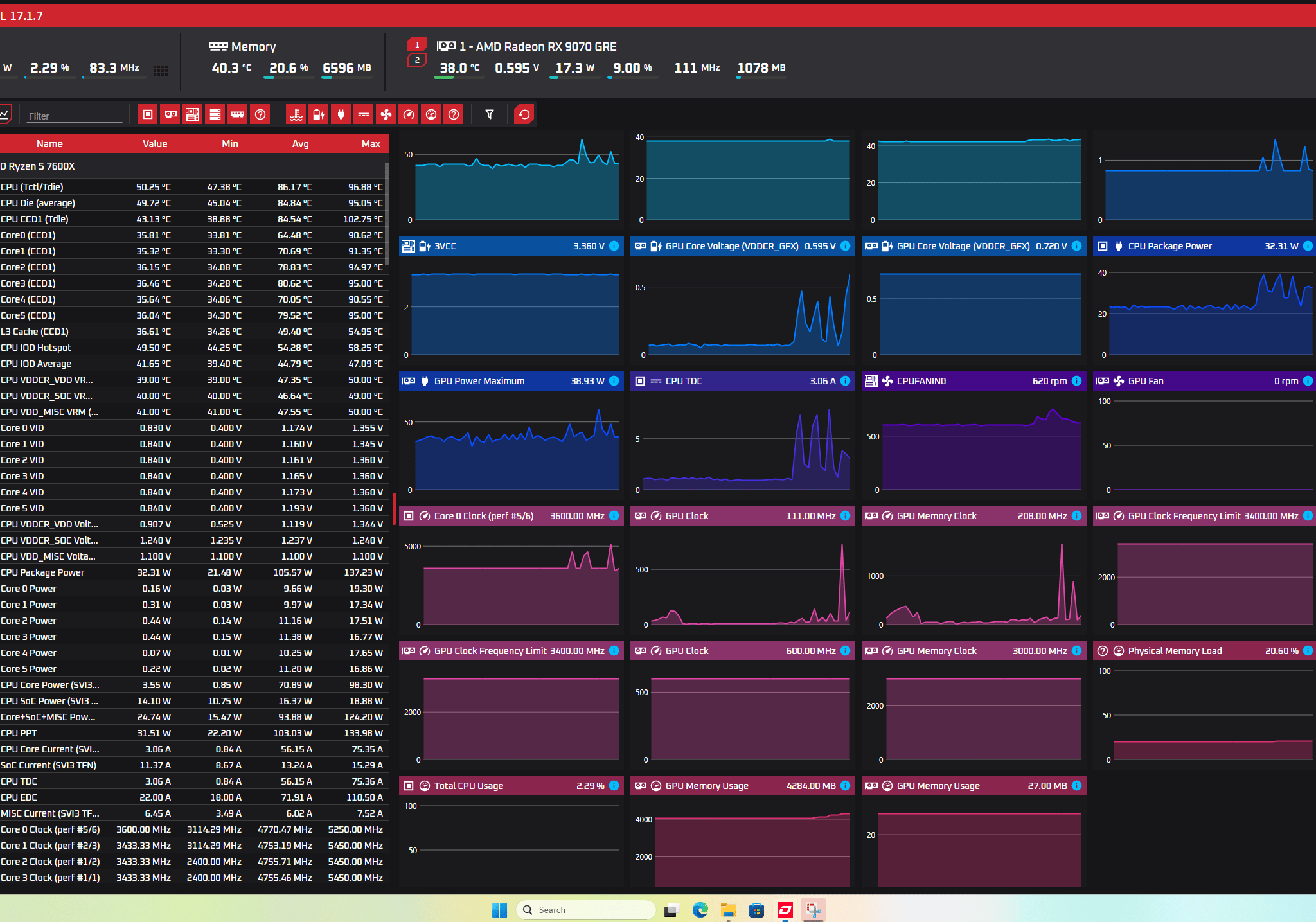Click the CPU core grid icon near 83.3 MHz
Screen dimensions: 1316x922
coord(161,70)
